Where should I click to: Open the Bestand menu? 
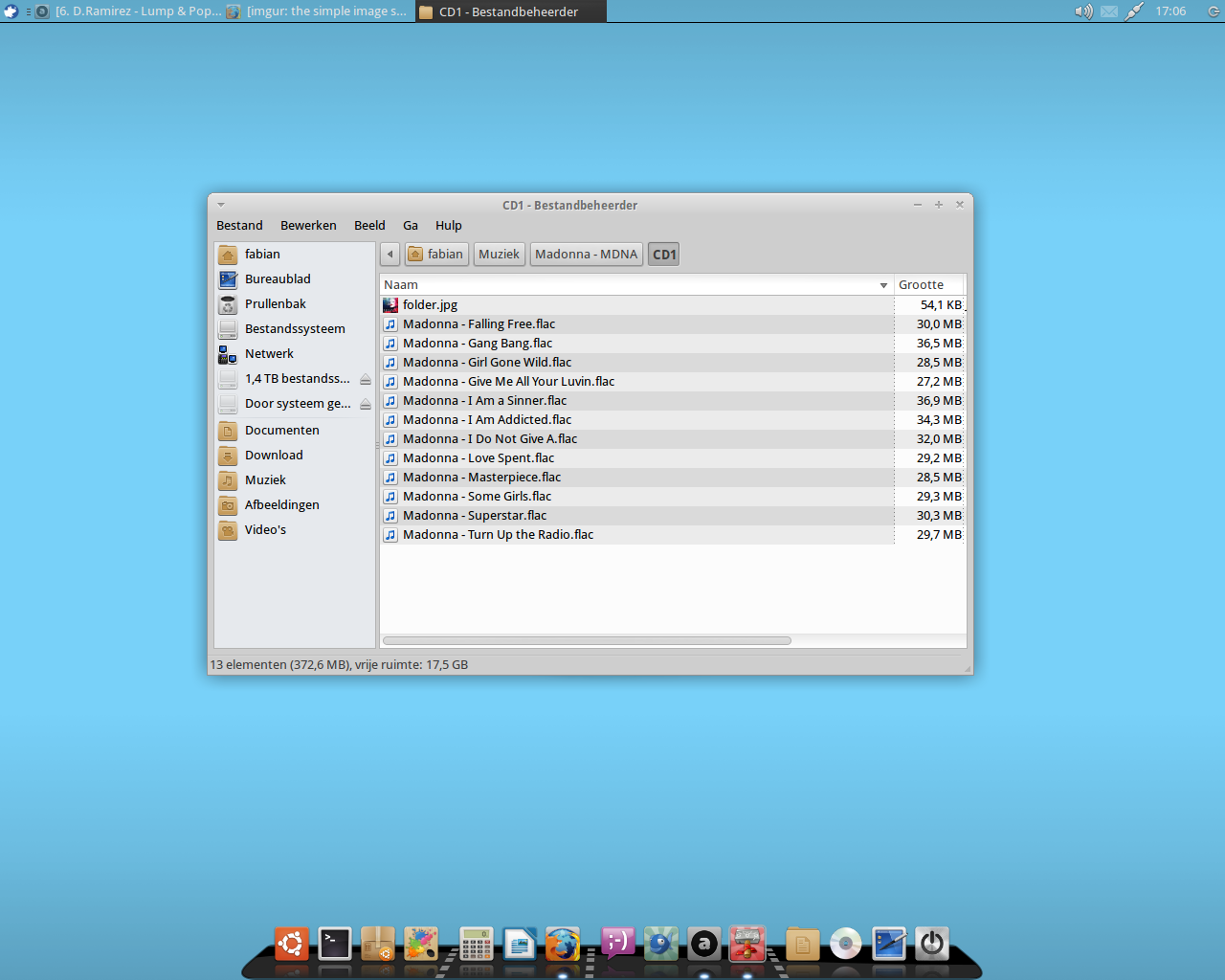[x=239, y=226]
